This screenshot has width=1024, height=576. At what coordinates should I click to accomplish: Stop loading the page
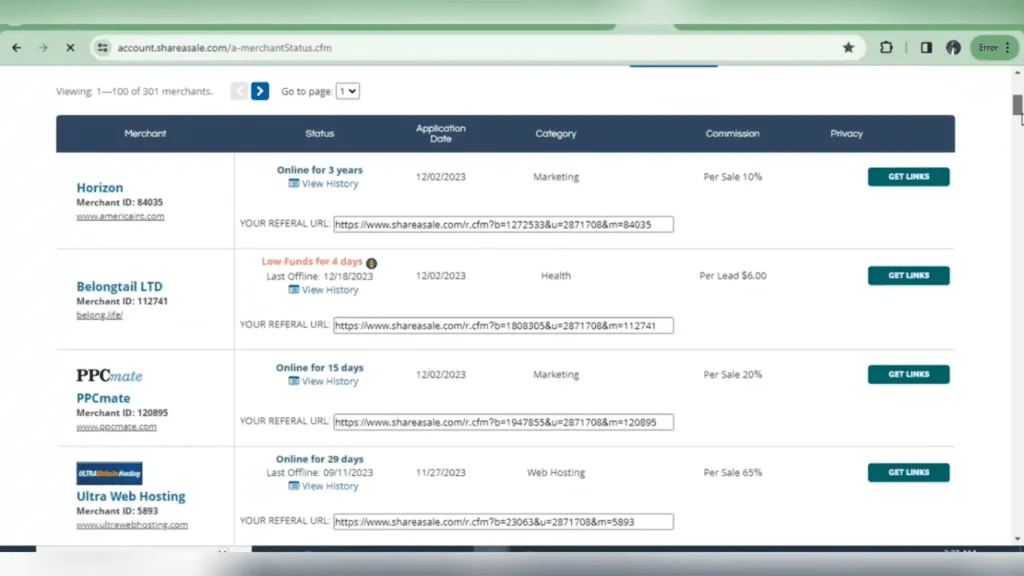point(71,48)
